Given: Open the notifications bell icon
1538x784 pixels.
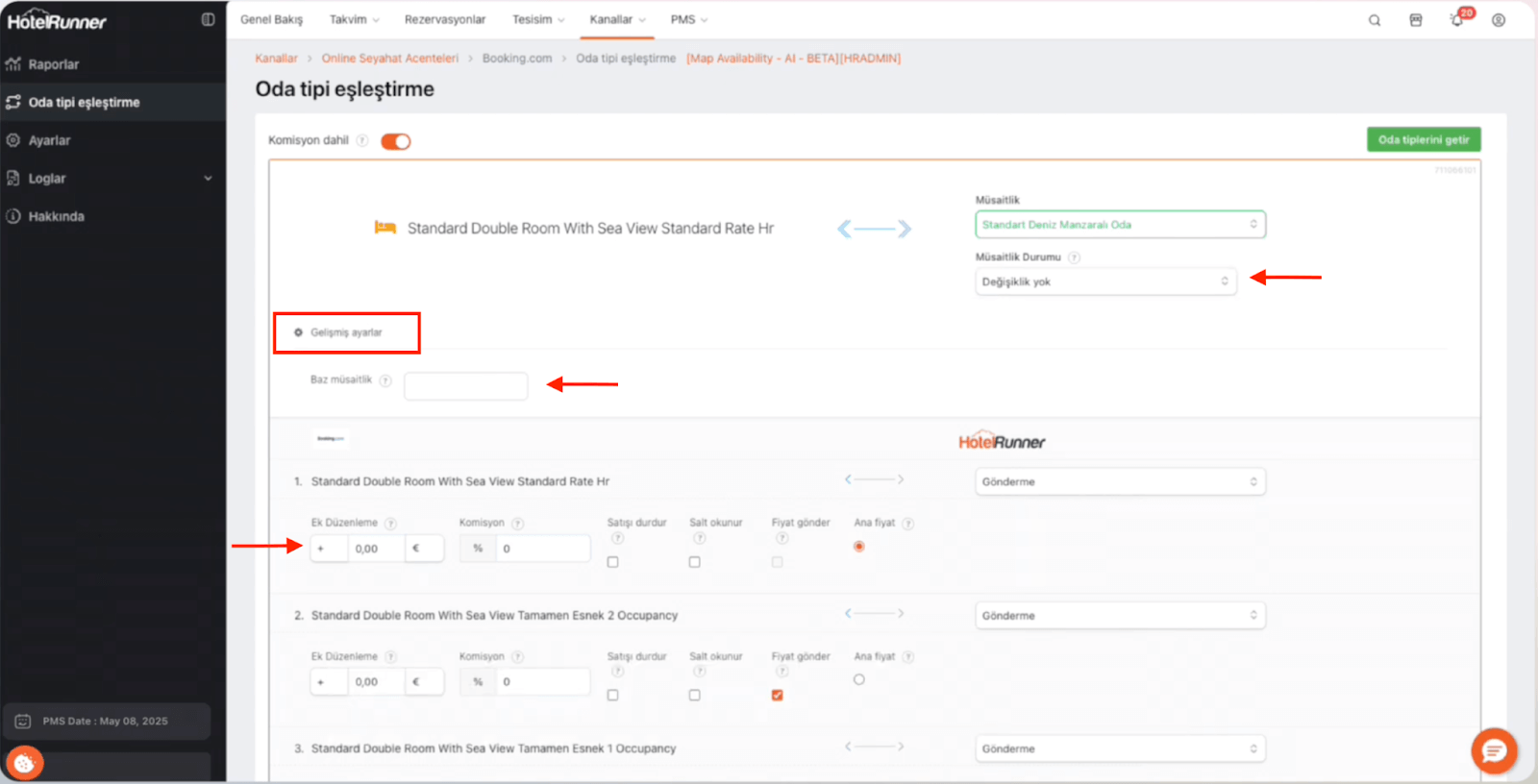Looking at the screenshot, I should pos(1457,20).
